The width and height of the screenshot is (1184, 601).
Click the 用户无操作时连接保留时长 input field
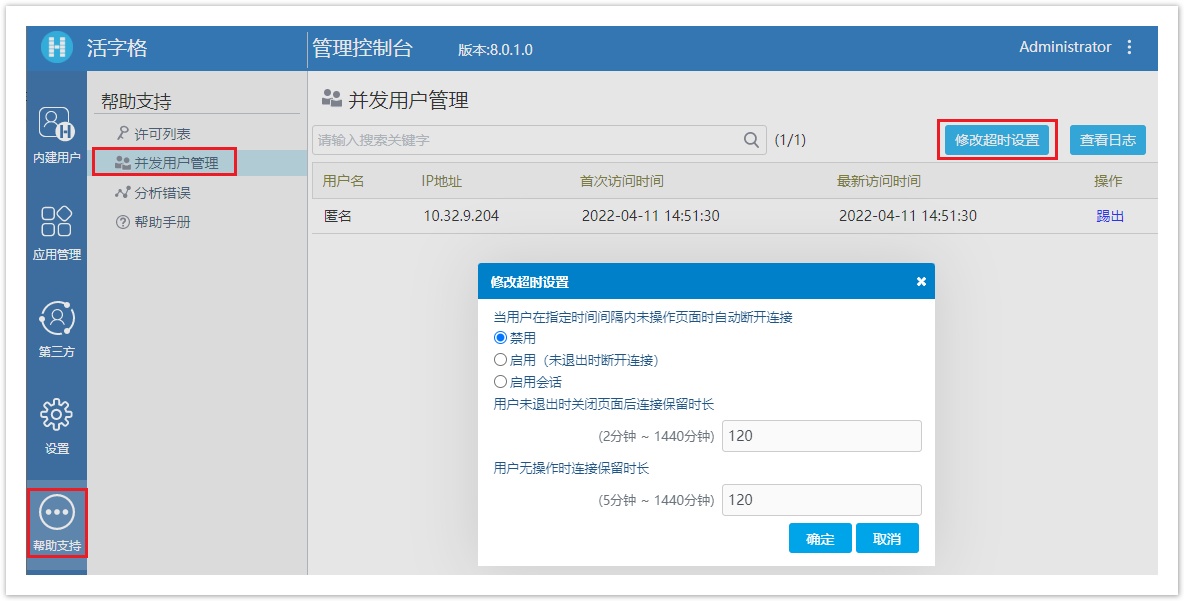click(821, 500)
